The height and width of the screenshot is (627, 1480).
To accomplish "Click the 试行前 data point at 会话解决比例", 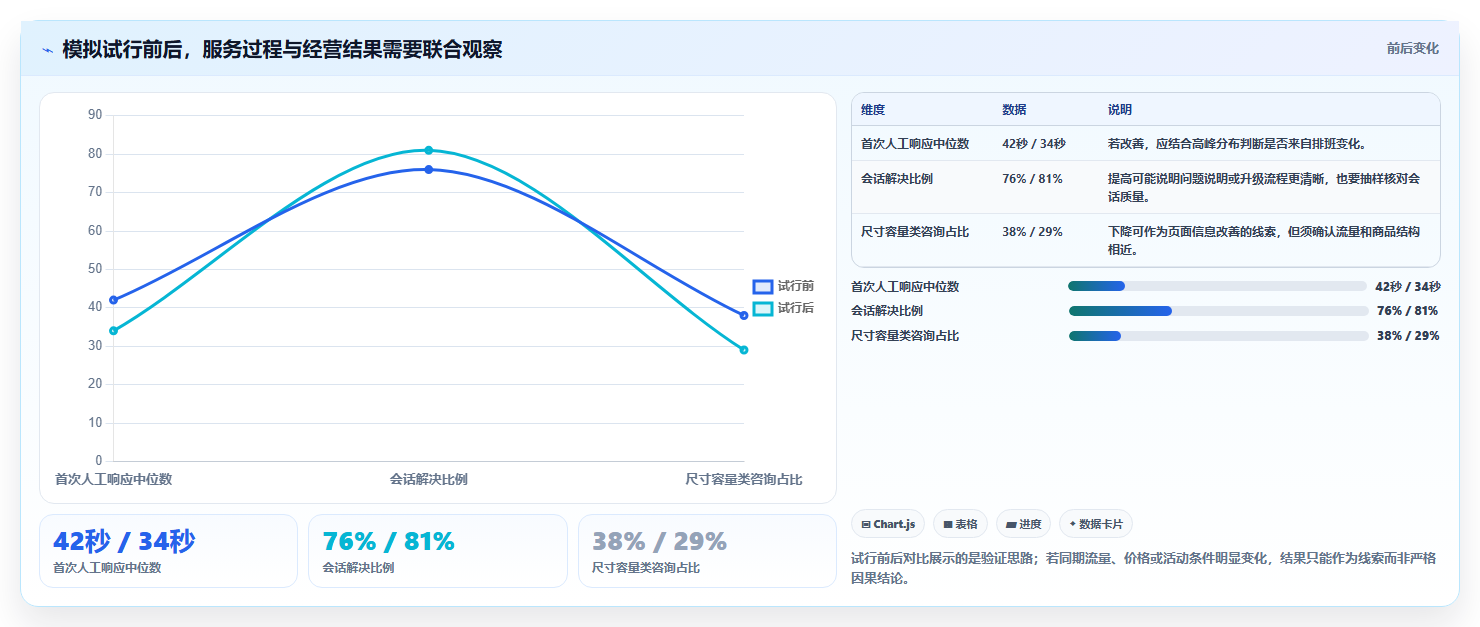I will click(429, 170).
